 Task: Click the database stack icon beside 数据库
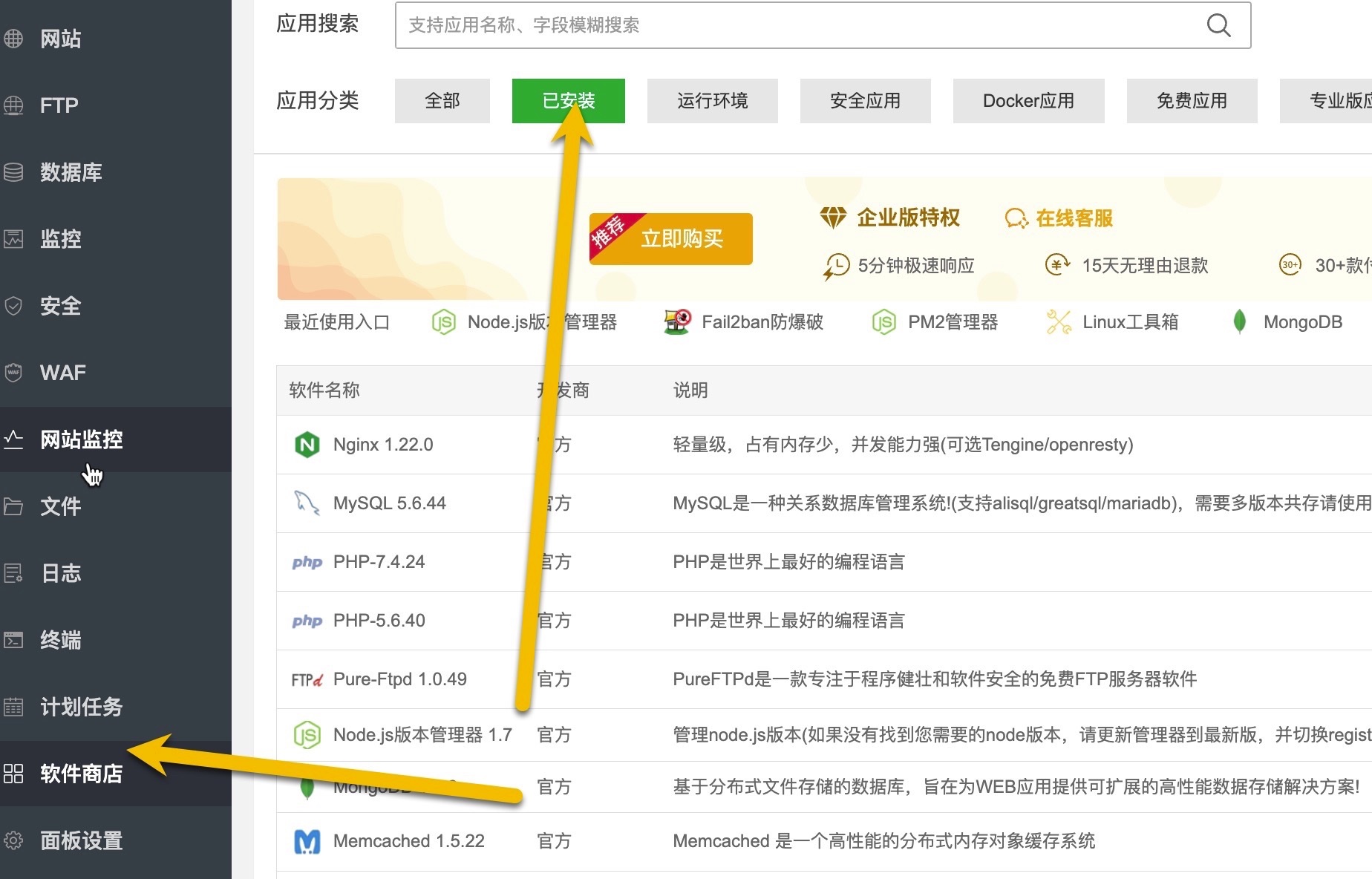click(x=13, y=172)
